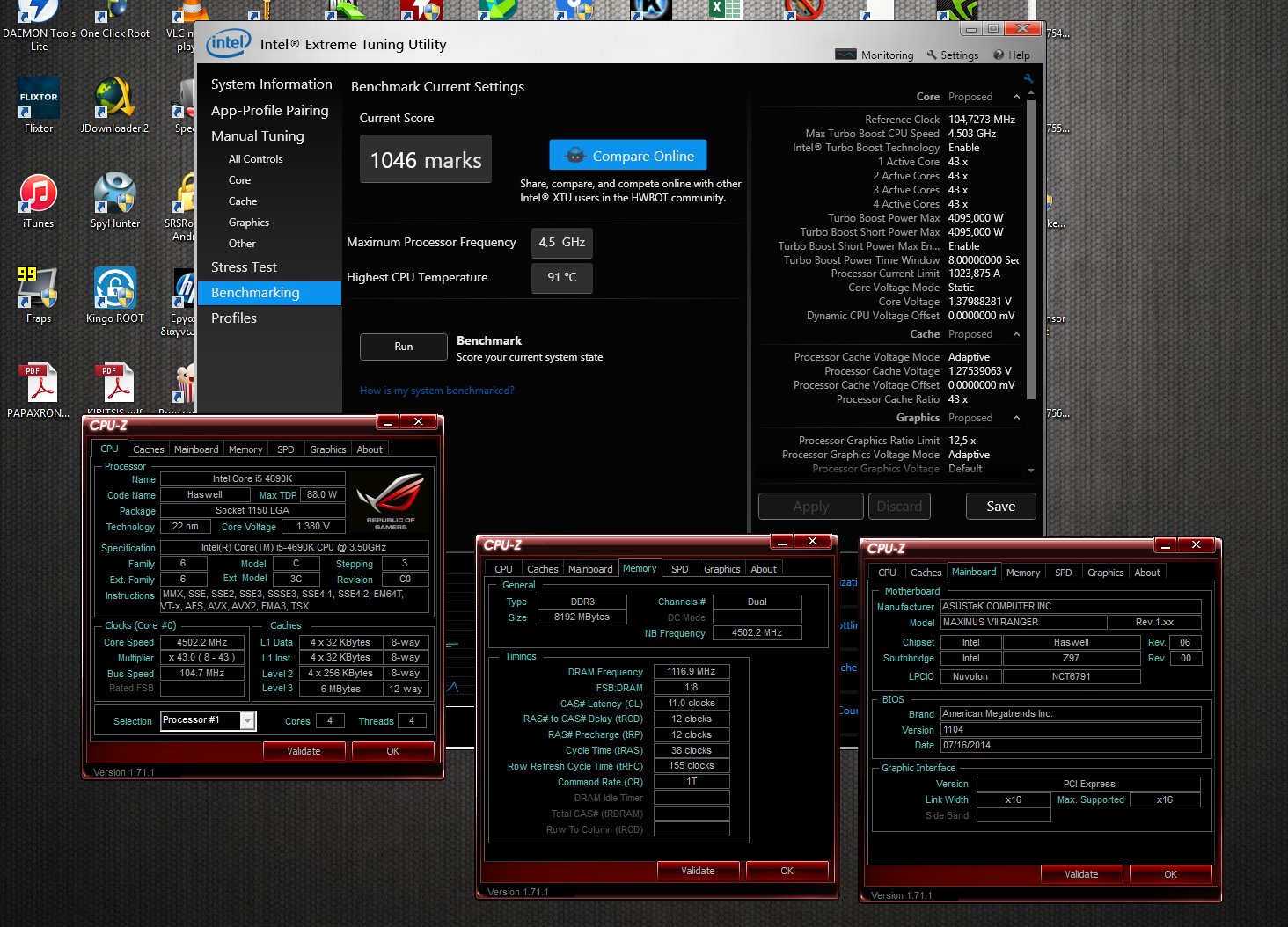
Task: Click Save in proposed settings panel
Action: click(x=1000, y=507)
